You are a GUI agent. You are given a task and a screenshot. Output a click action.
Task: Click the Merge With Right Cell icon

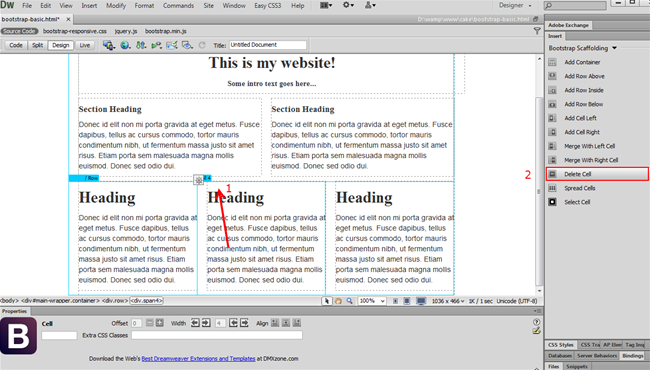tap(552, 160)
